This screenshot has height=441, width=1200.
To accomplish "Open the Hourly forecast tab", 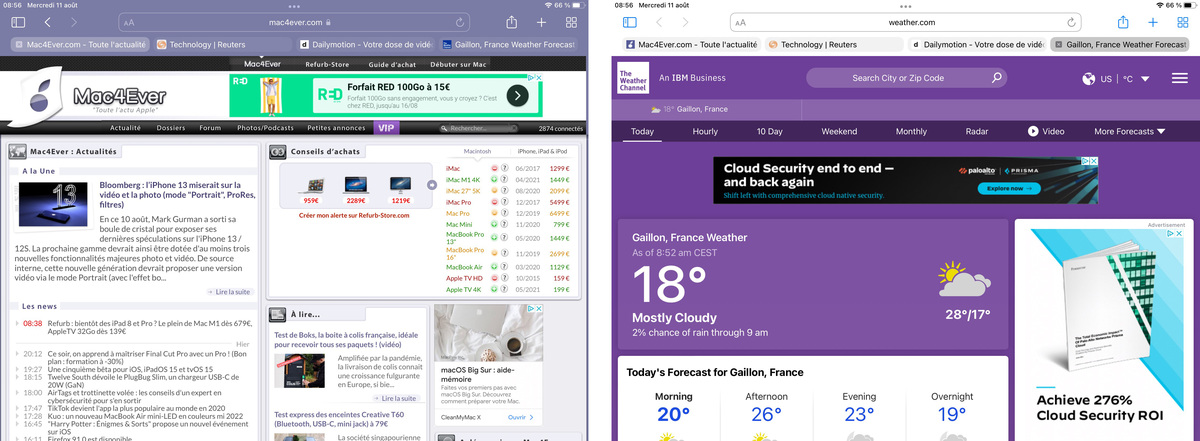I will tap(705, 131).
